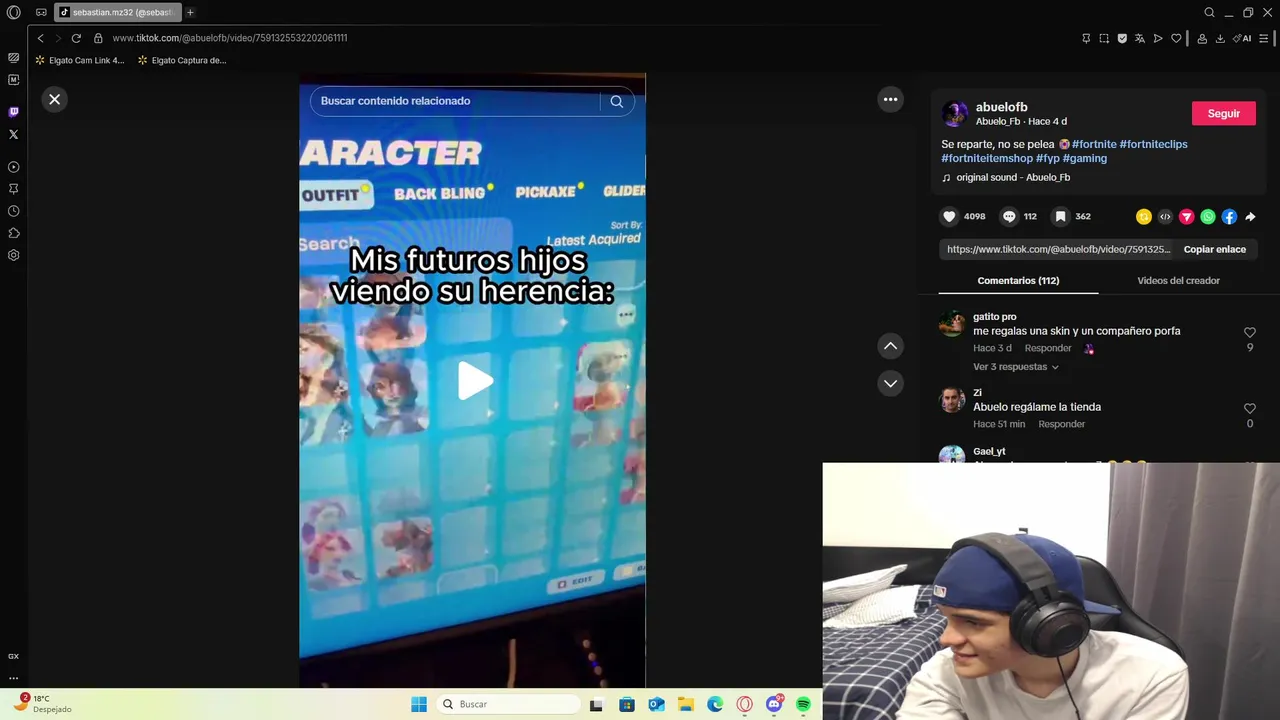The image size is (1280, 720).
Task: Click the magnifier in the related content search
Action: [x=617, y=101]
